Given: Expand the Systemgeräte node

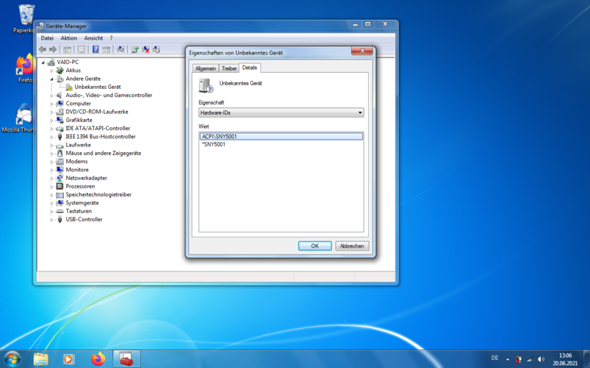Looking at the screenshot, I should click(52, 203).
